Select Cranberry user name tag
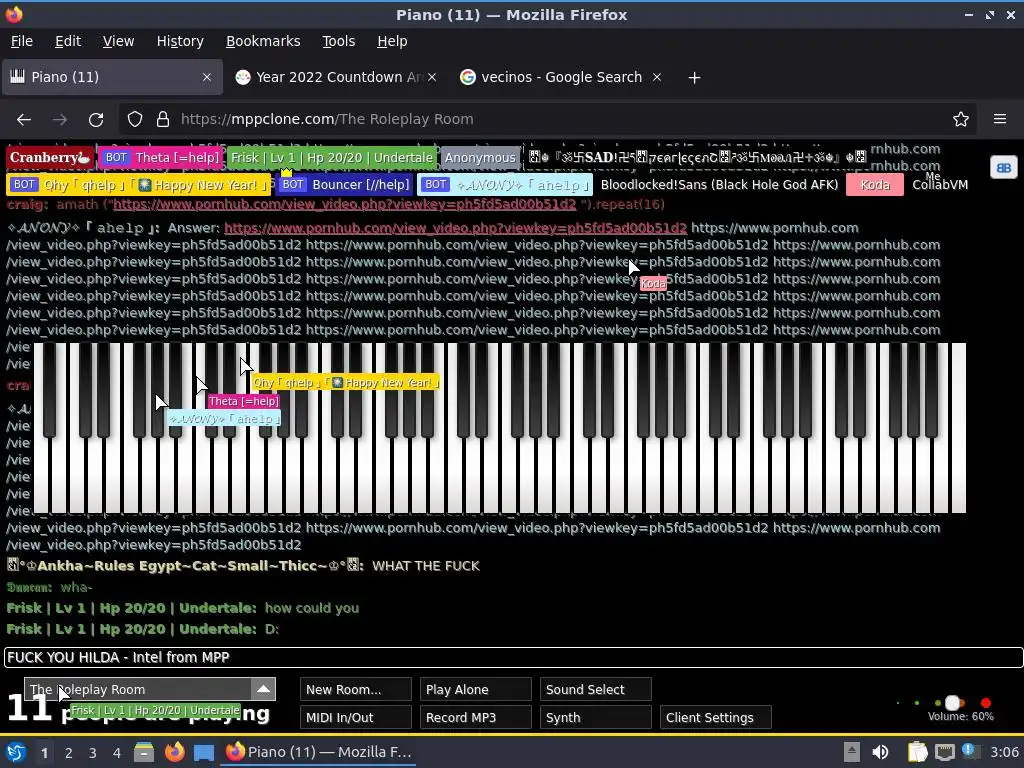This screenshot has height=768, width=1024. click(50, 157)
